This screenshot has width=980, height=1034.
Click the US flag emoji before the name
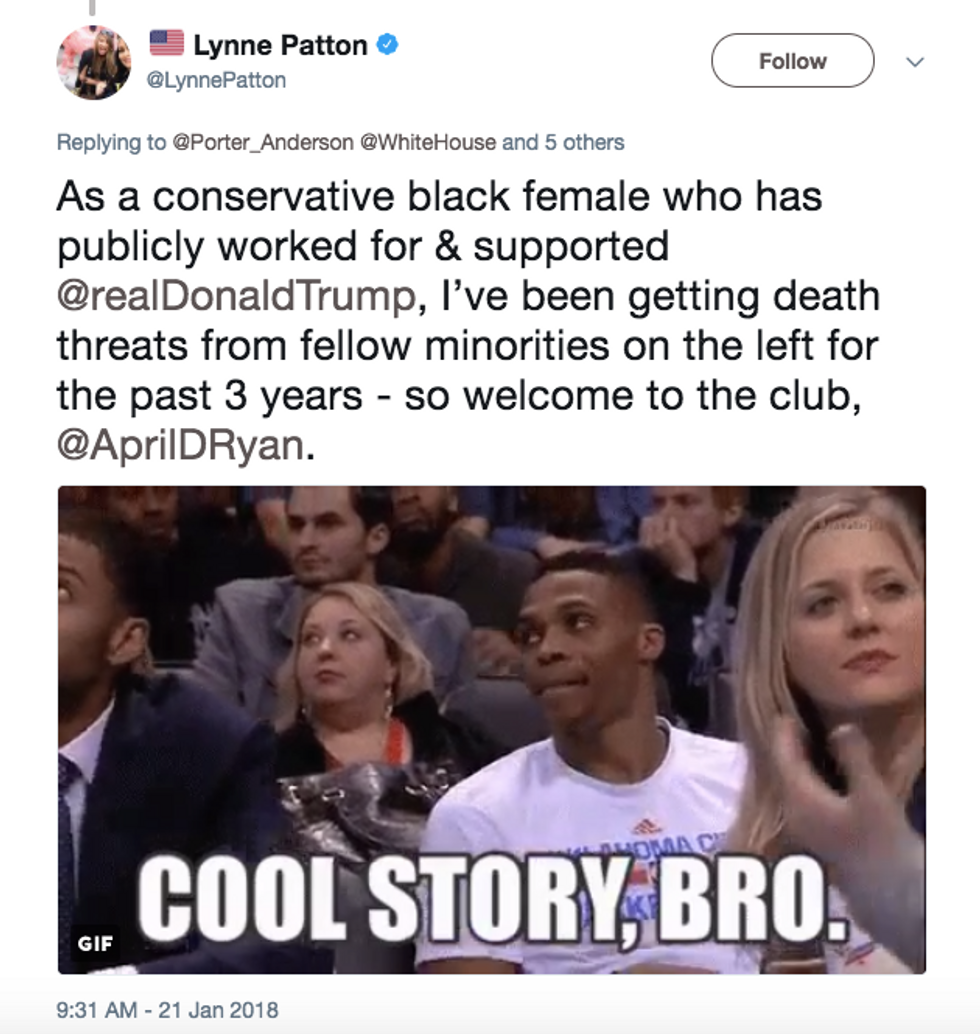(x=167, y=43)
